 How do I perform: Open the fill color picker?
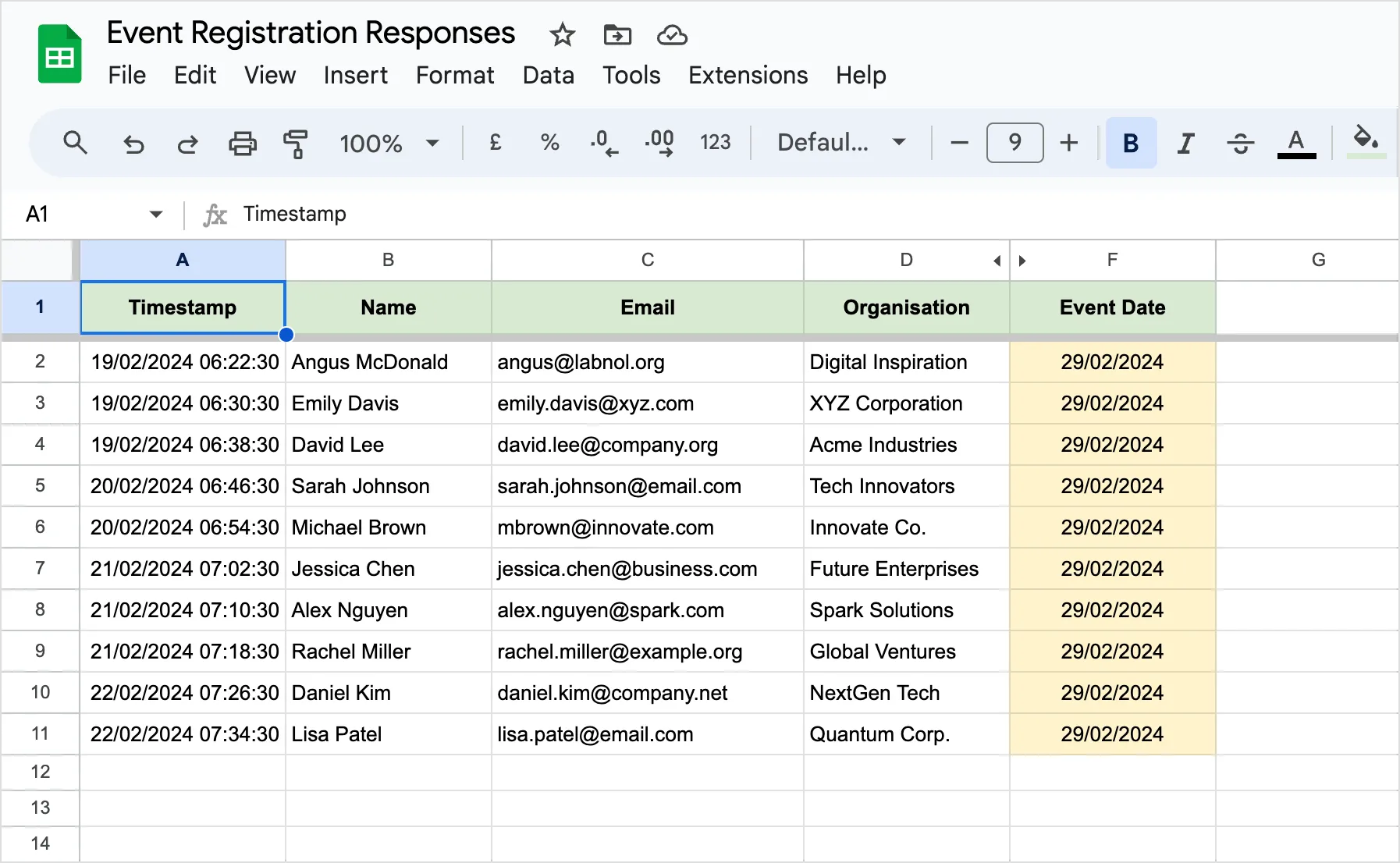(1366, 143)
